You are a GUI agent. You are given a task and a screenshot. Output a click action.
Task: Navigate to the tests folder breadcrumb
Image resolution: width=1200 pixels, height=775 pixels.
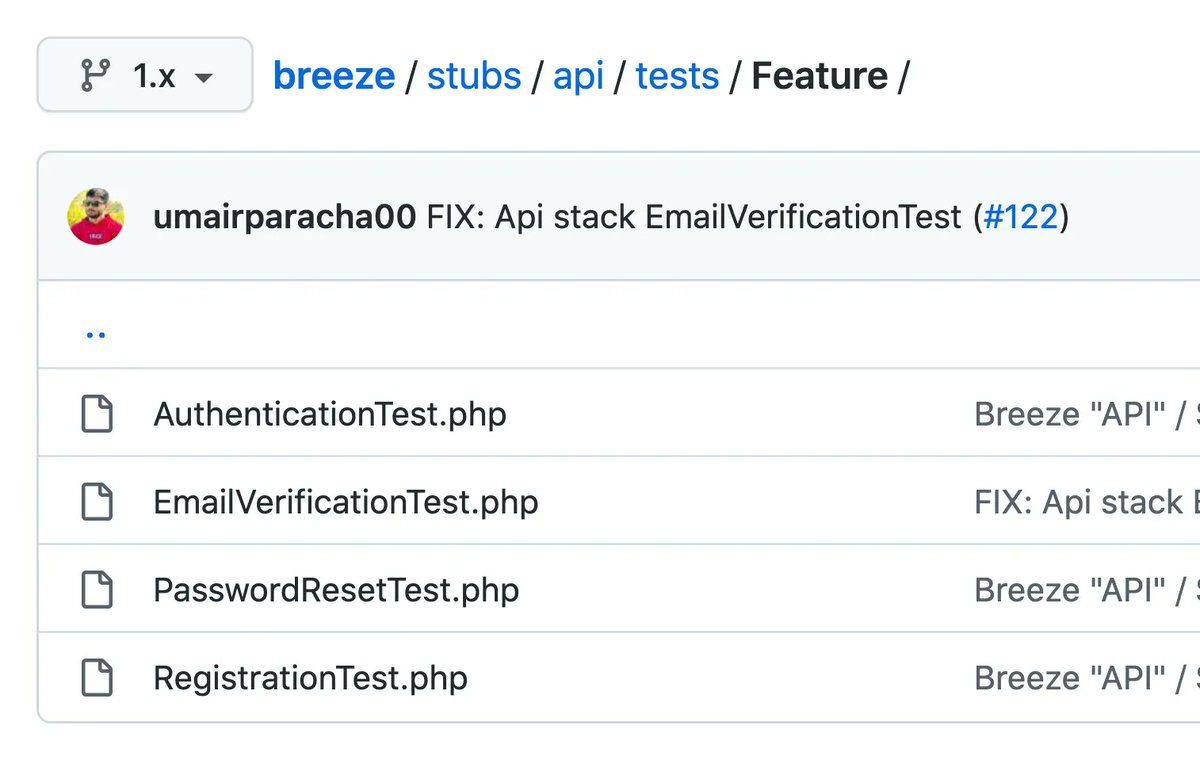[677, 76]
